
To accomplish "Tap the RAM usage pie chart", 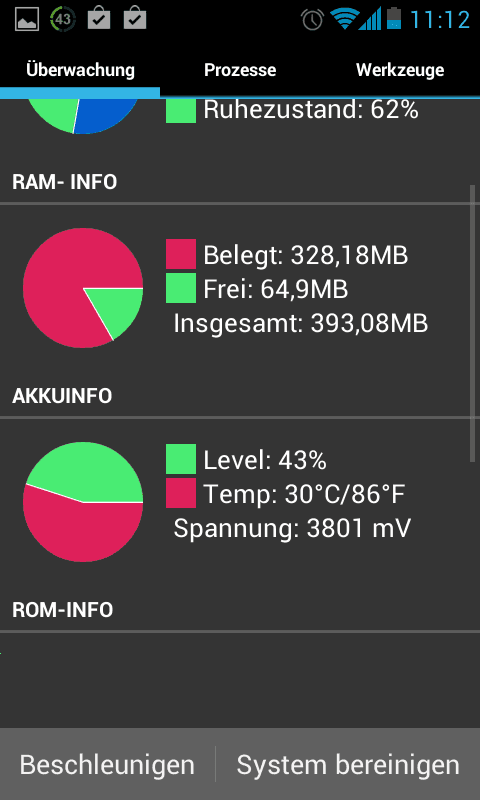I will pos(83,288).
